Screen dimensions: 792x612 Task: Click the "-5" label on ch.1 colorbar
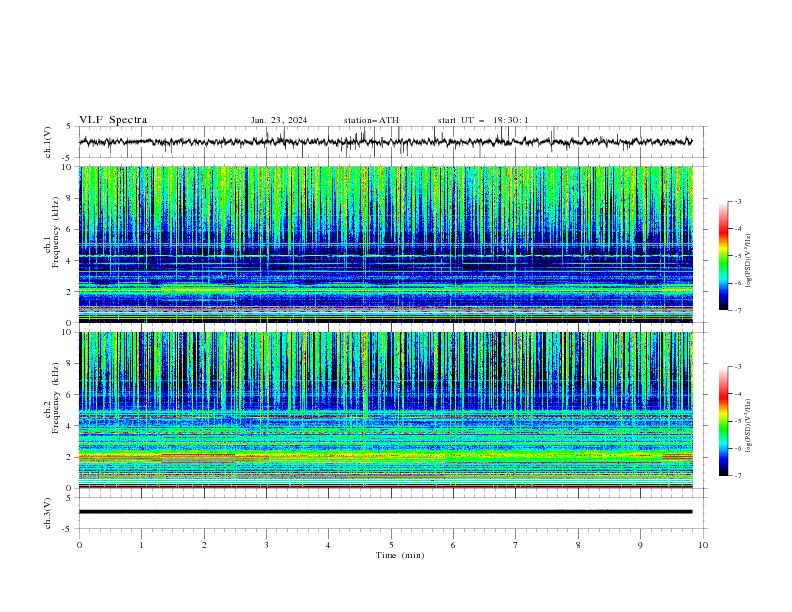(x=737, y=256)
